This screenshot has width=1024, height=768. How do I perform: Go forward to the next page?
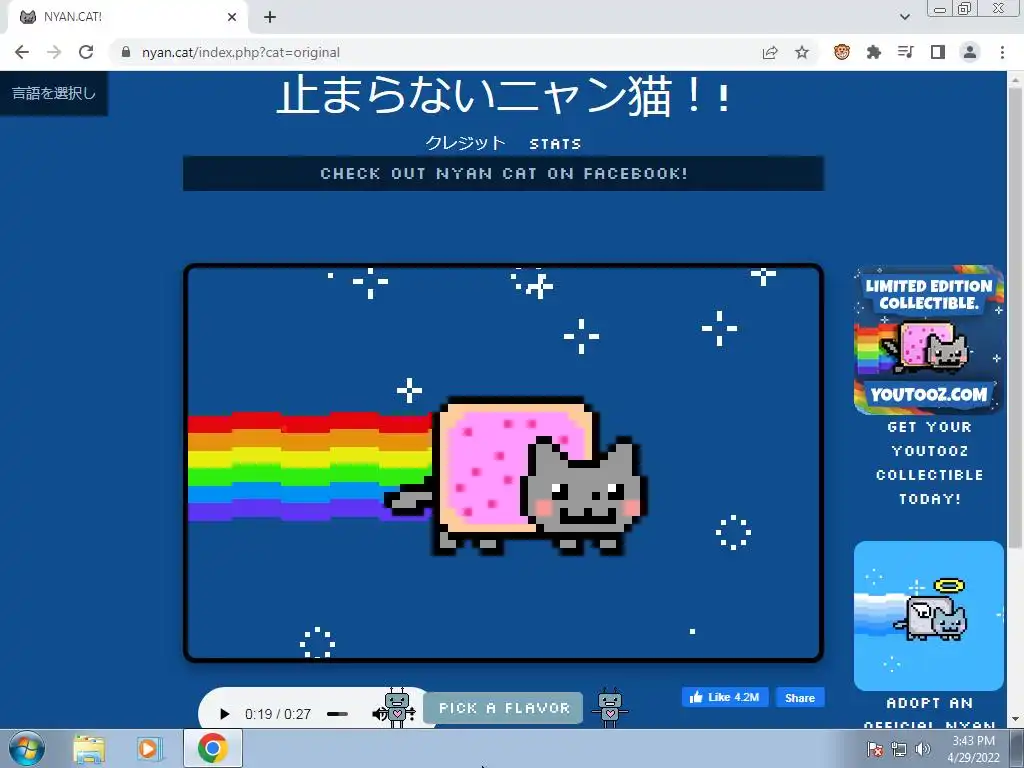pyautogui.click(x=54, y=52)
